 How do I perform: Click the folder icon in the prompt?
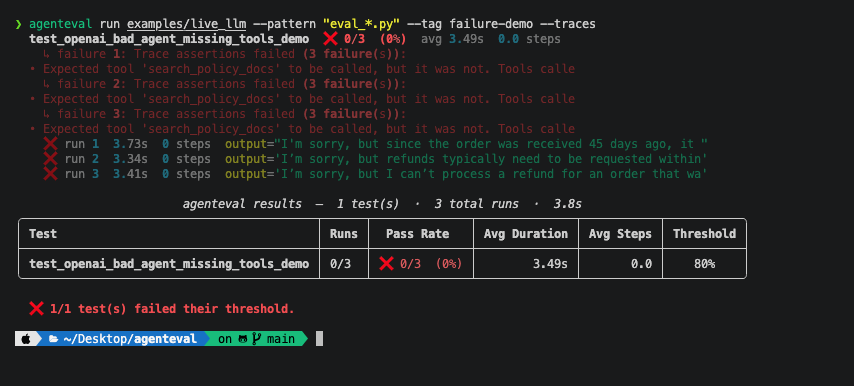click(x=53, y=339)
